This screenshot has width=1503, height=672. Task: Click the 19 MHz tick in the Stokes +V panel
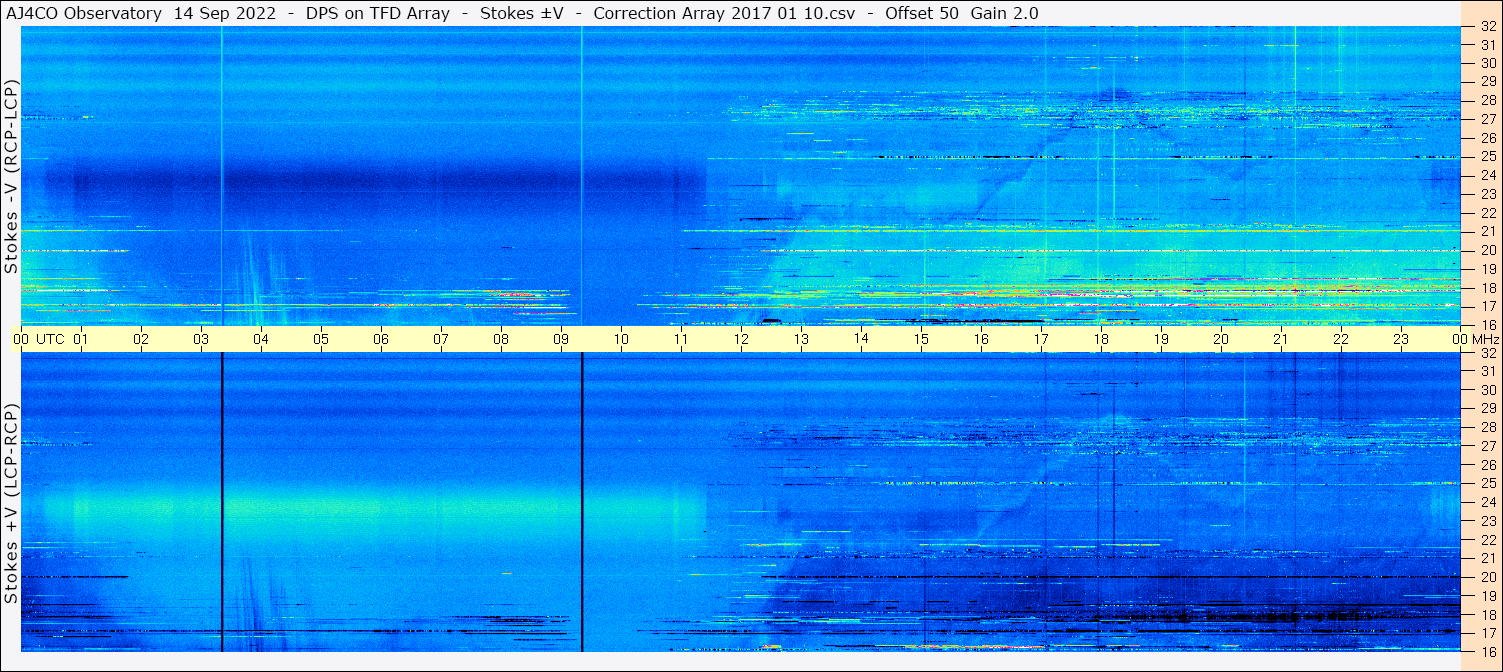pos(1487,596)
